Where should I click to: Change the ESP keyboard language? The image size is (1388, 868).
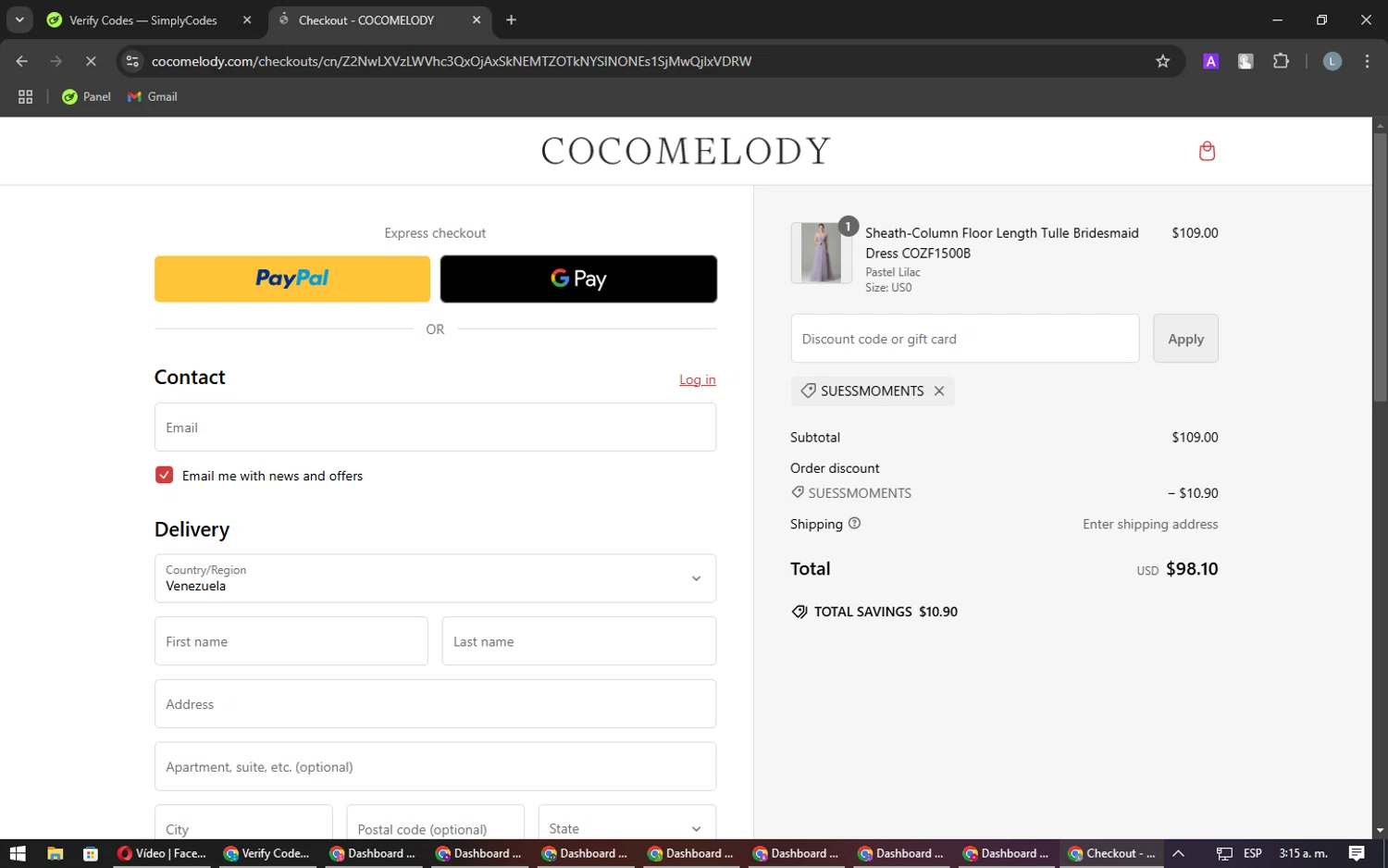(1253, 853)
